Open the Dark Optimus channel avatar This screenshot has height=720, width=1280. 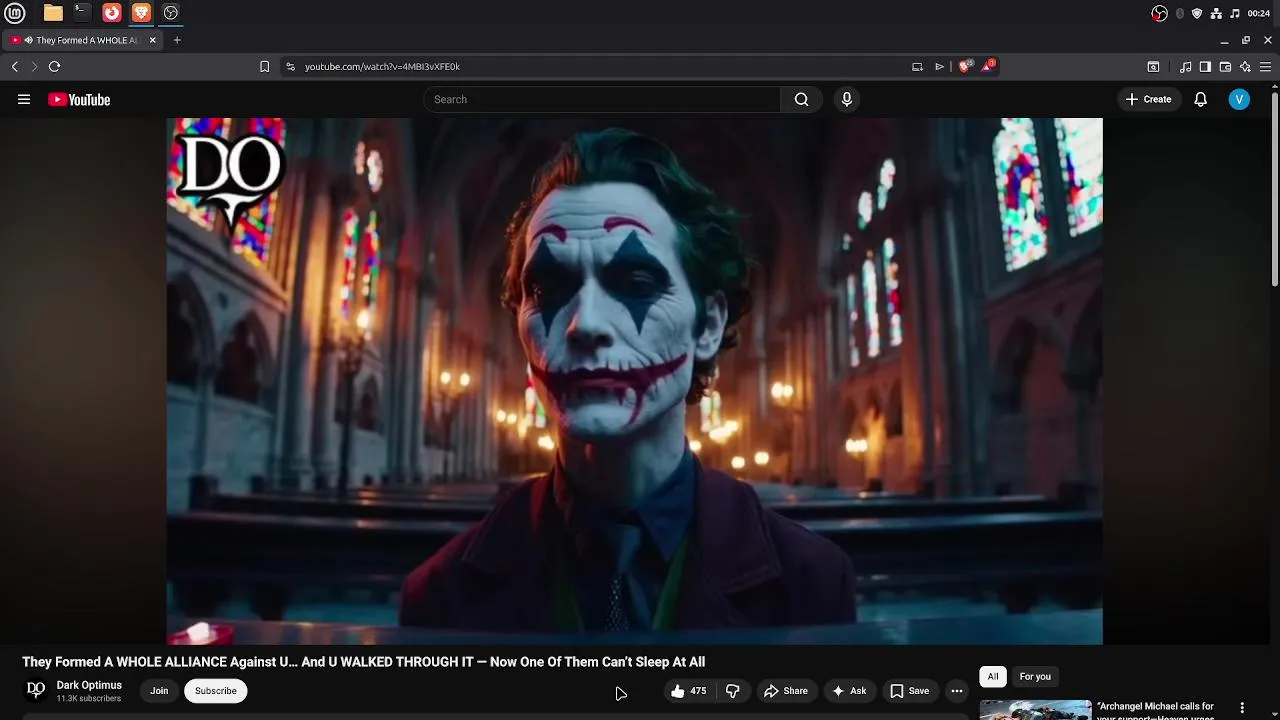36,690
